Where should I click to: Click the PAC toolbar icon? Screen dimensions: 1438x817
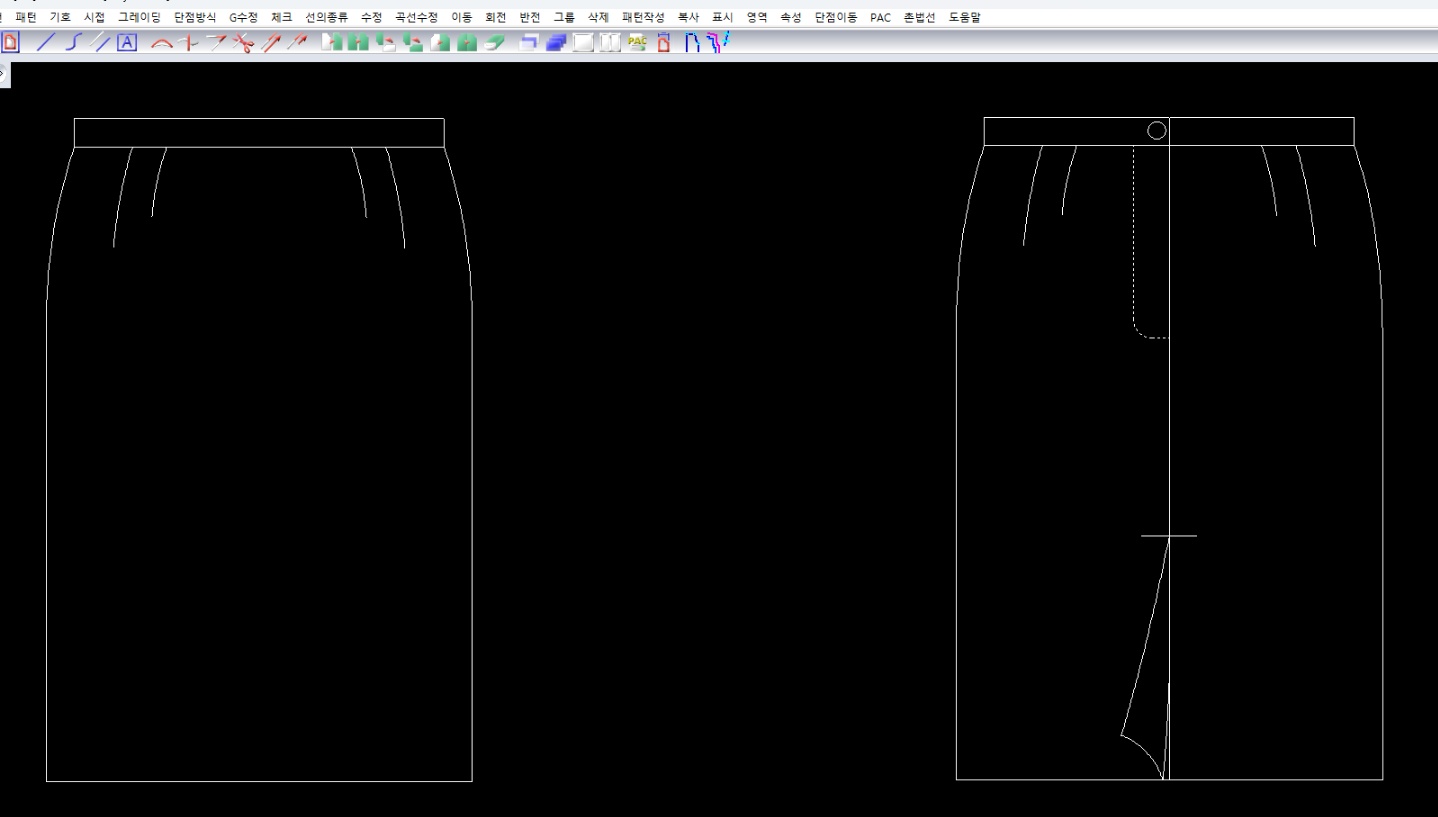(637, 42)
